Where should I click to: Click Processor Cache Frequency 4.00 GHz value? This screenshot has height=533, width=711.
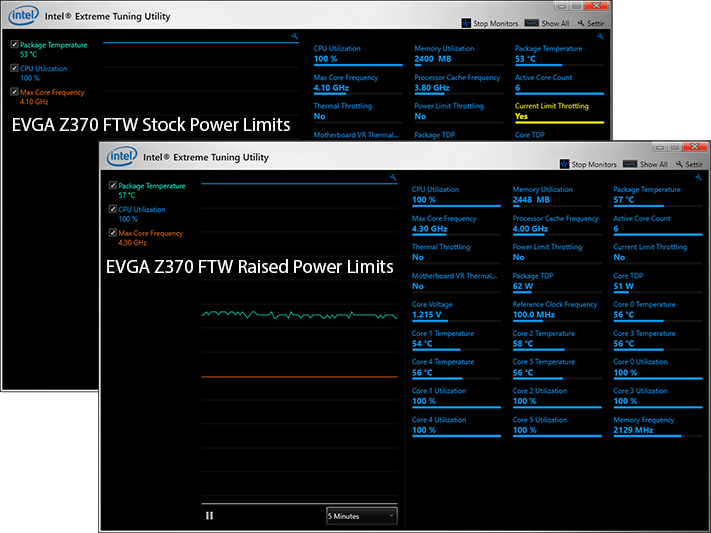530,229
